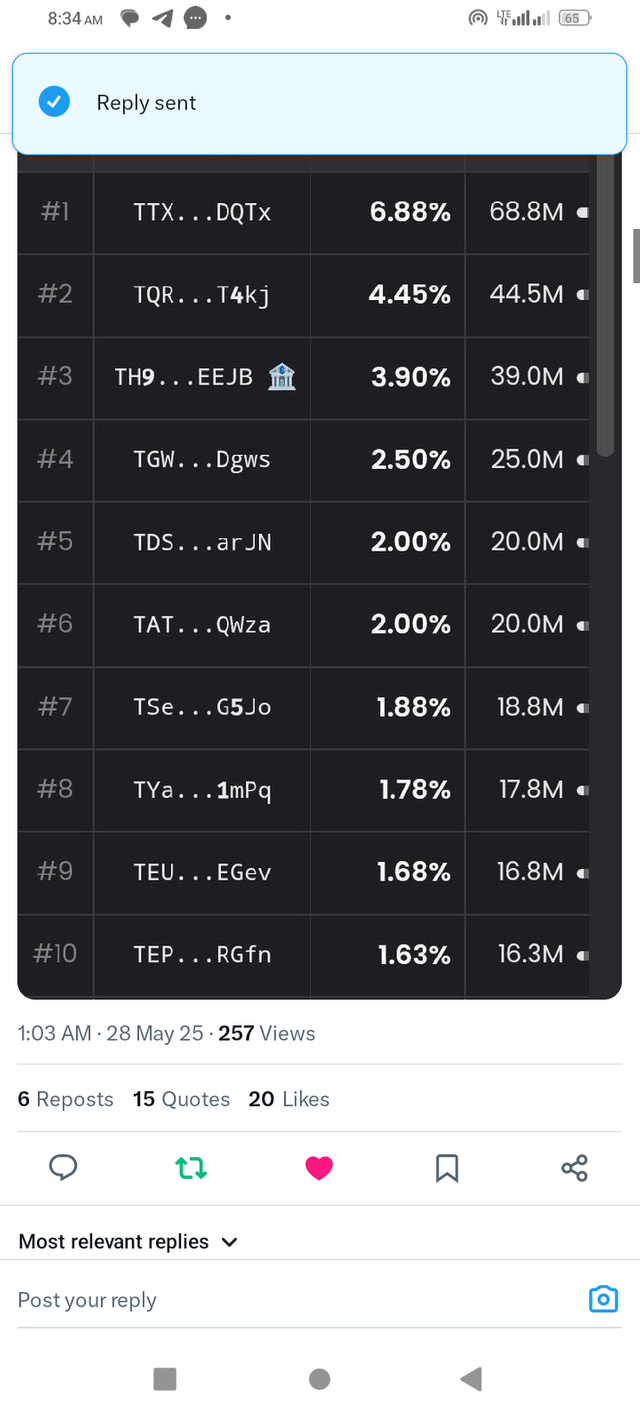This screenshot has height=1422, width=640.
Task: Tap the Android home circle button
Action: click(320, 1379)
